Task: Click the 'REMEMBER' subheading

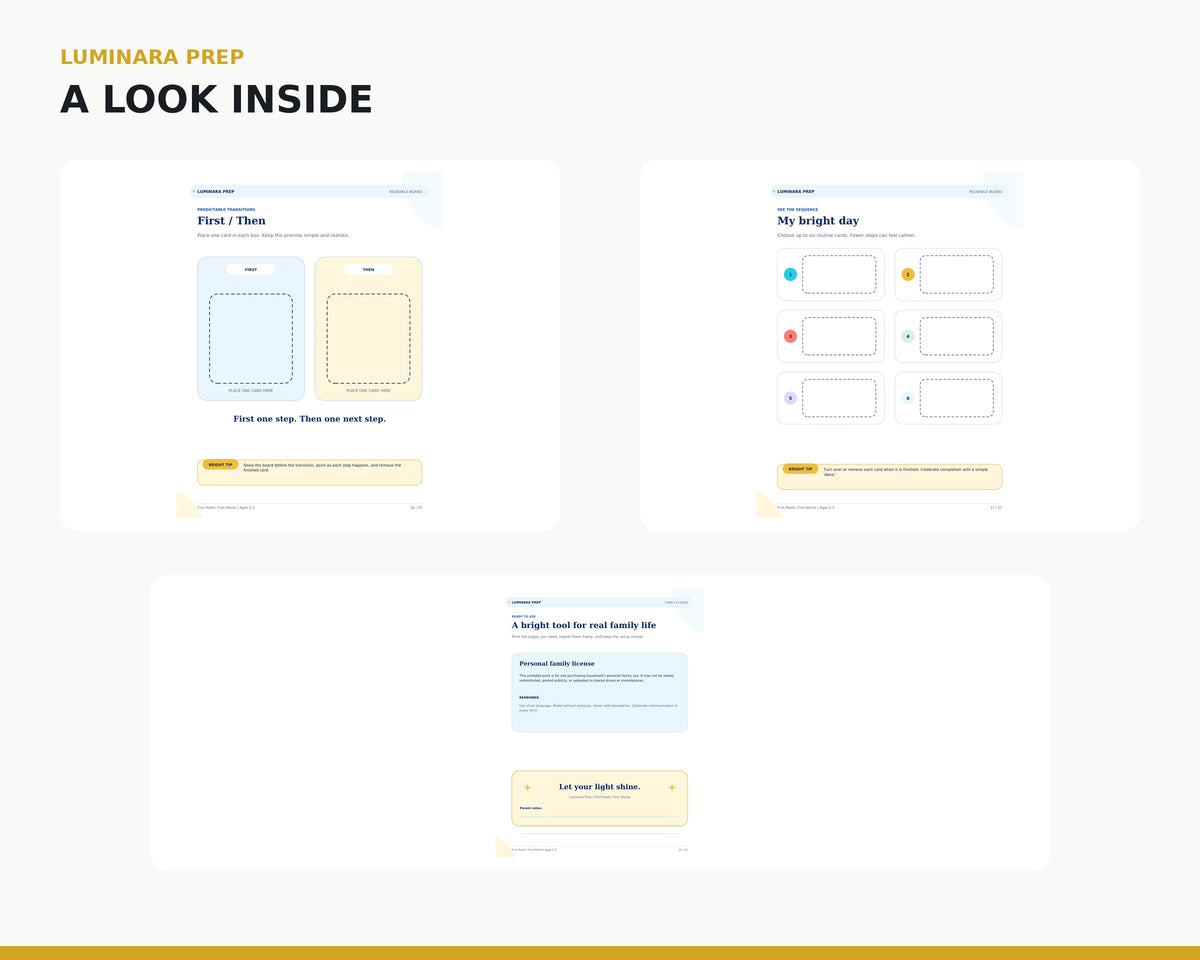Action: pos(529,698)
